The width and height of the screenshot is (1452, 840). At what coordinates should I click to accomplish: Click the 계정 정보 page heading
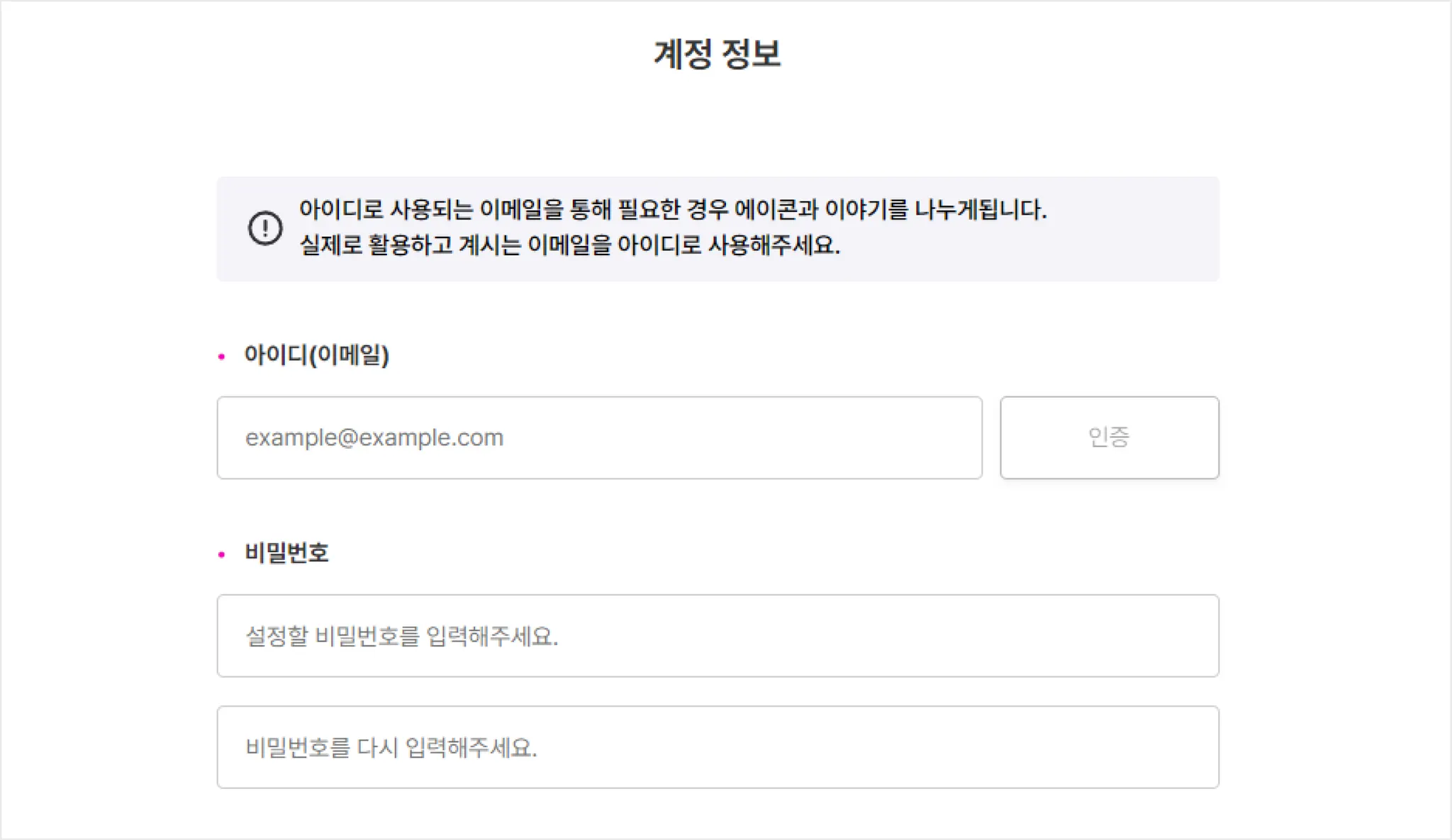coord(717,54)
